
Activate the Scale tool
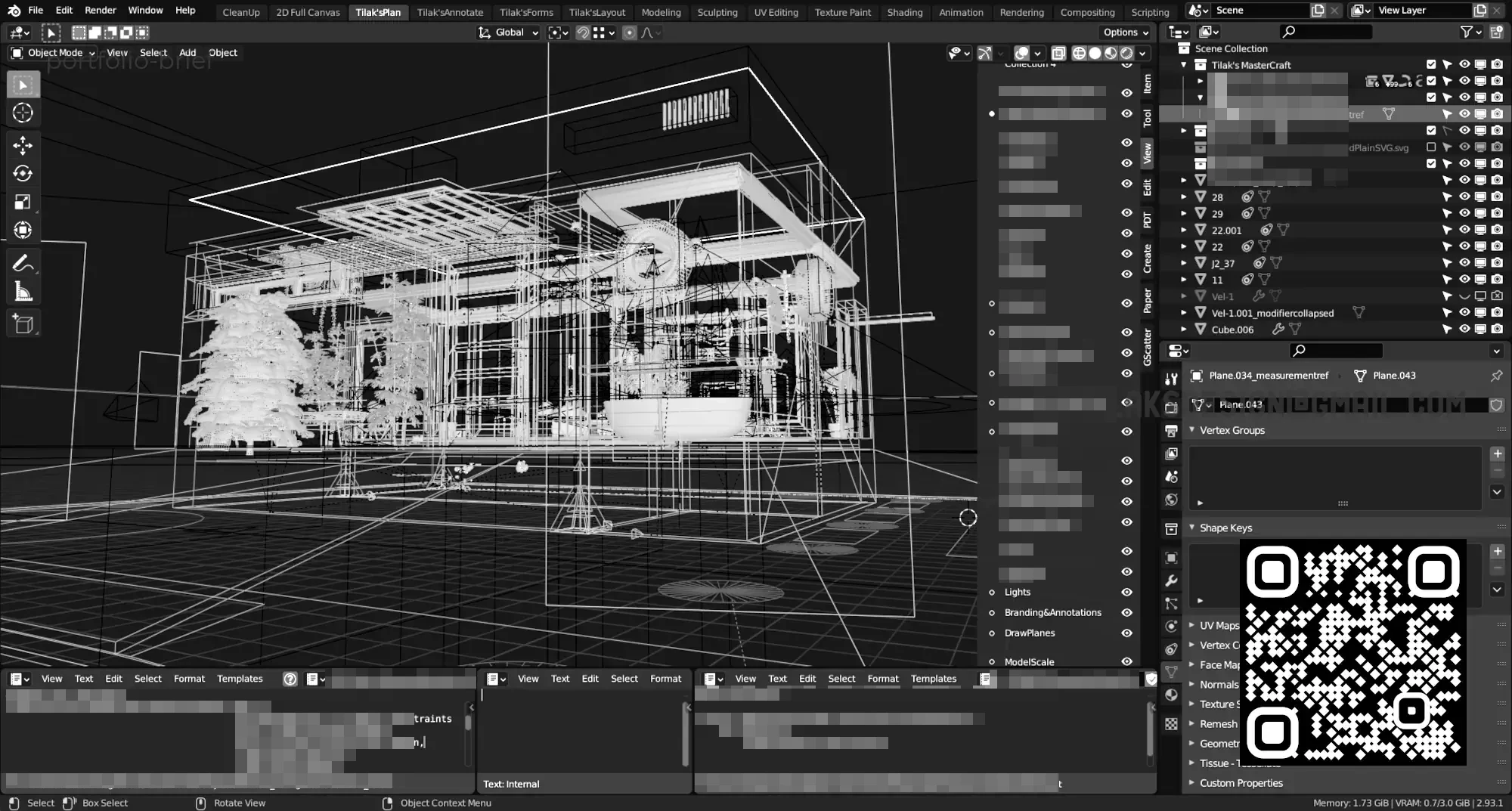pos(23,202)
